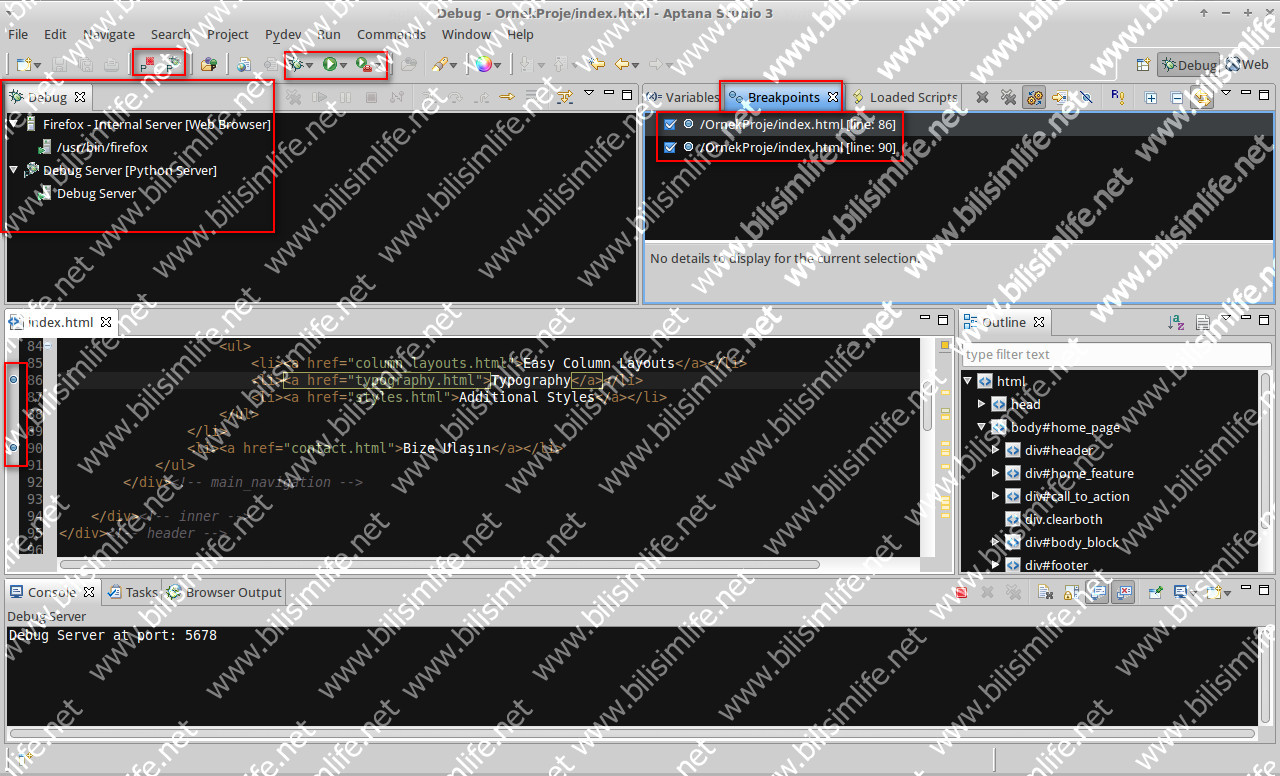This screenshot has width=1280, height=776.
Task: Click Expand All icon in Breakpoints view
Action: (1151, 97)
